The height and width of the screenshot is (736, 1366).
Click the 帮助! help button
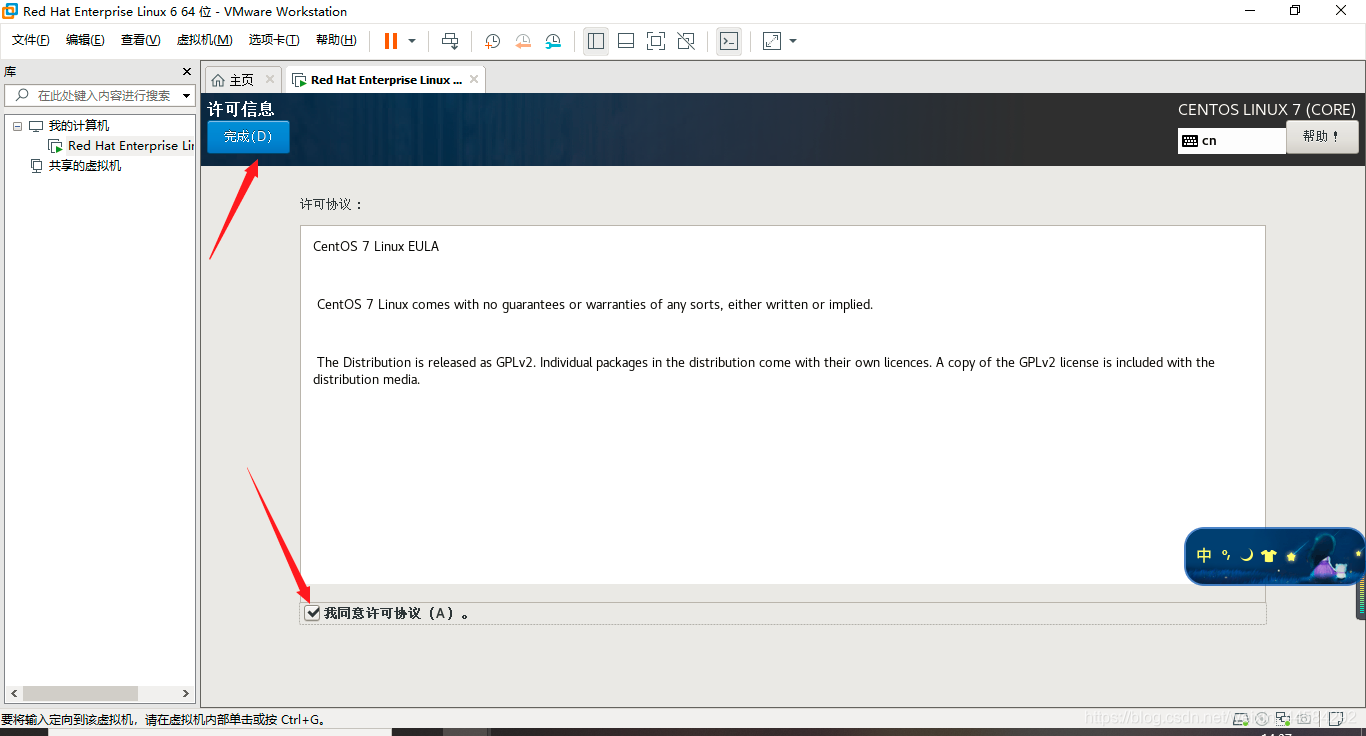click(x=1322, y=137)
